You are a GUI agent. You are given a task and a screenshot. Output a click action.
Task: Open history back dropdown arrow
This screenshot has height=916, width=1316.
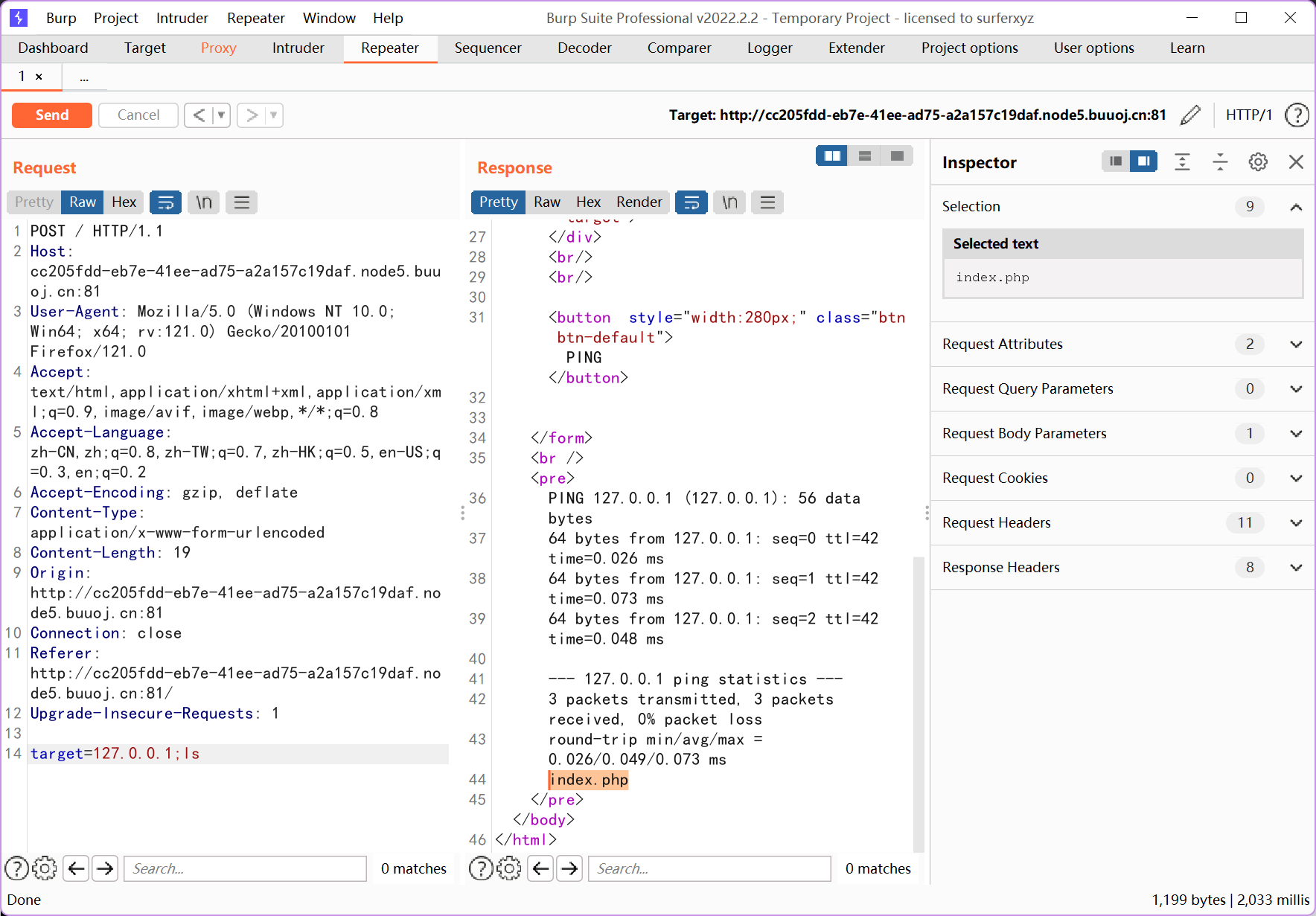[x=221, y=115]
